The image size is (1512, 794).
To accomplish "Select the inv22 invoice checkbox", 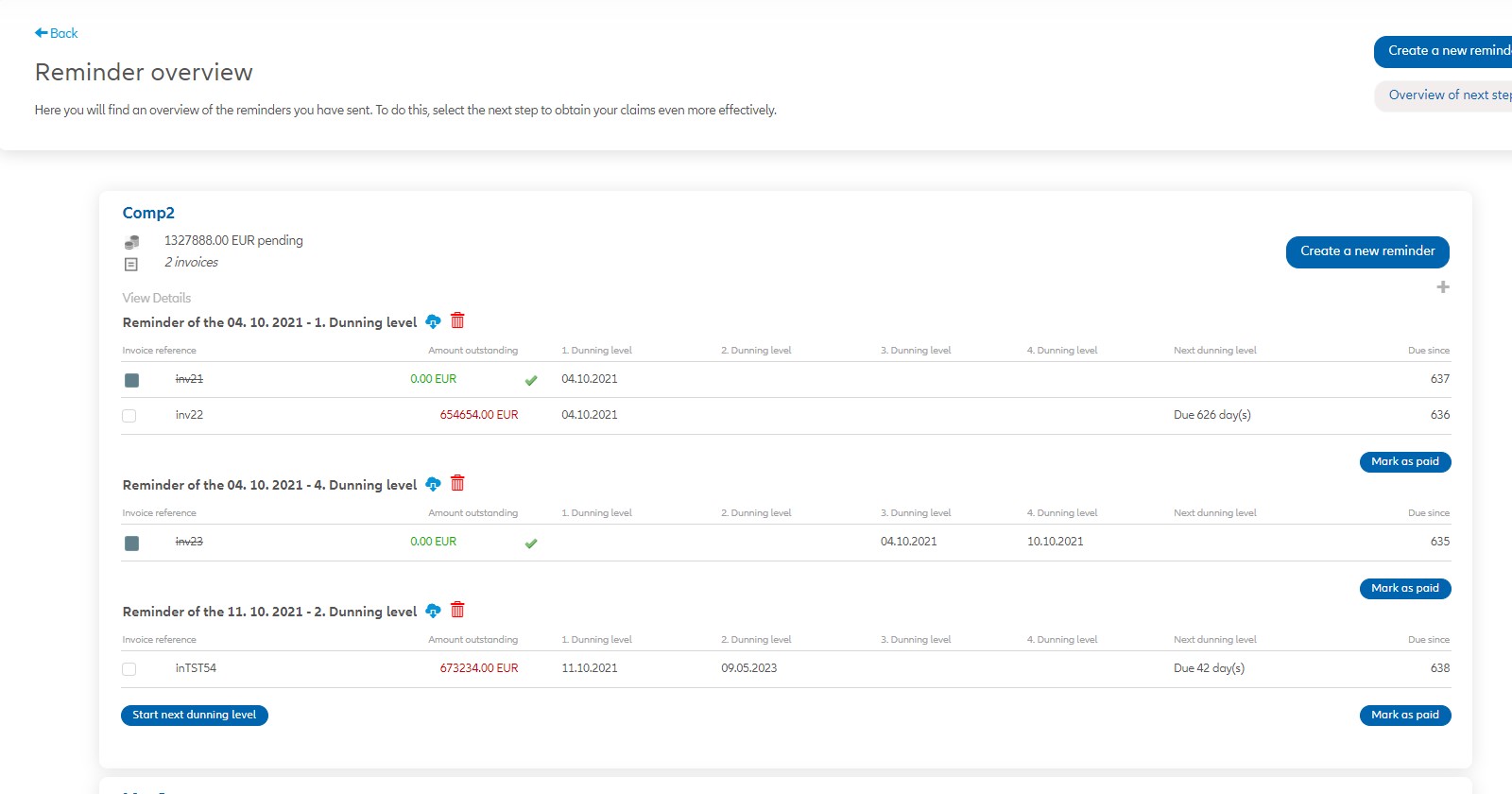I will click(129, 416).
